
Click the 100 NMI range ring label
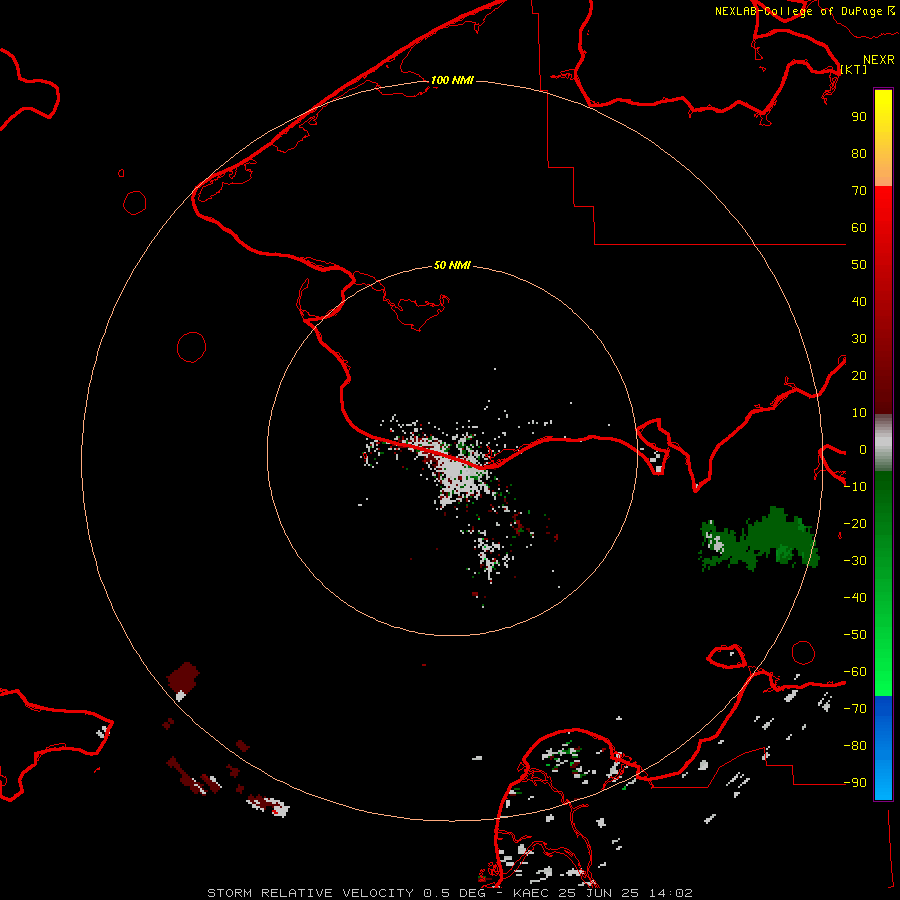pyautogui.click(x=452, y=80)
